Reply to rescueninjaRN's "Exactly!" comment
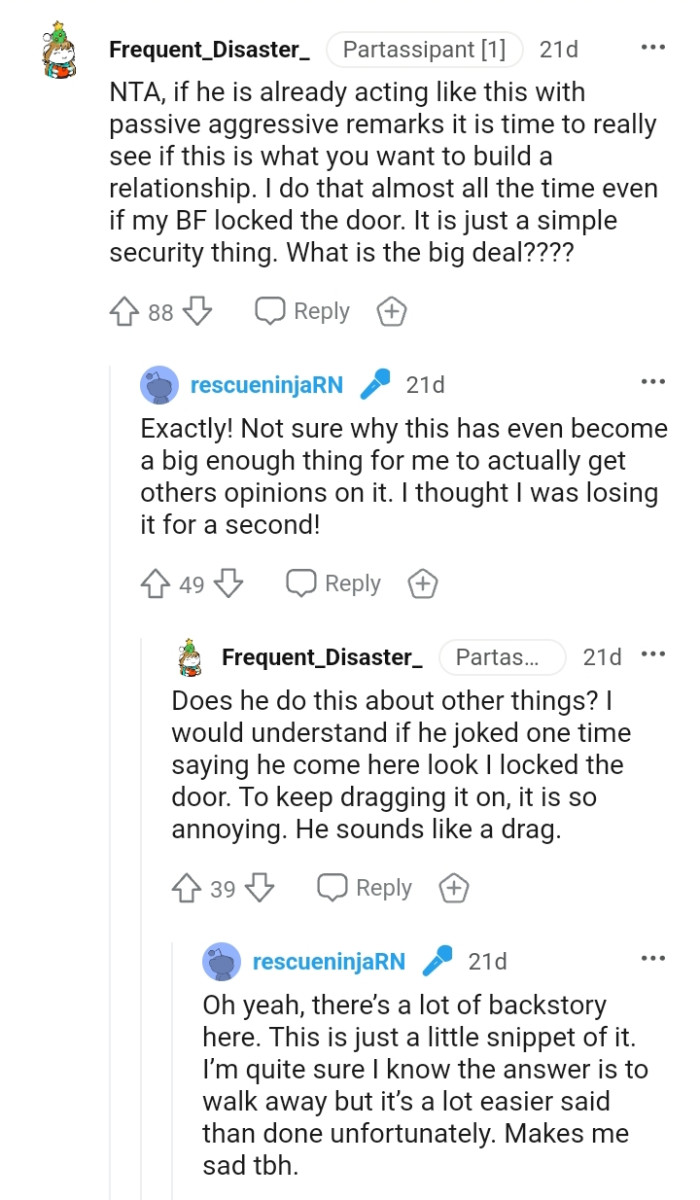The image size is (700, 1200). (x=331, y=583)
